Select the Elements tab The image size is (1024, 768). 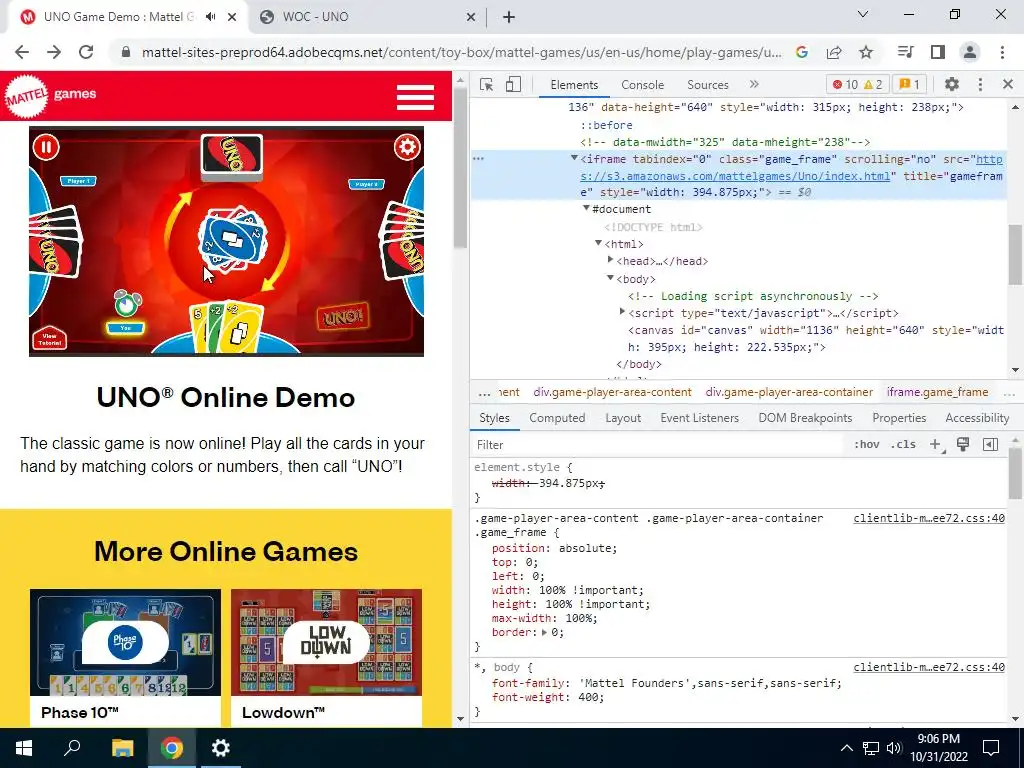pyautogui.click(x=574, y=85)
